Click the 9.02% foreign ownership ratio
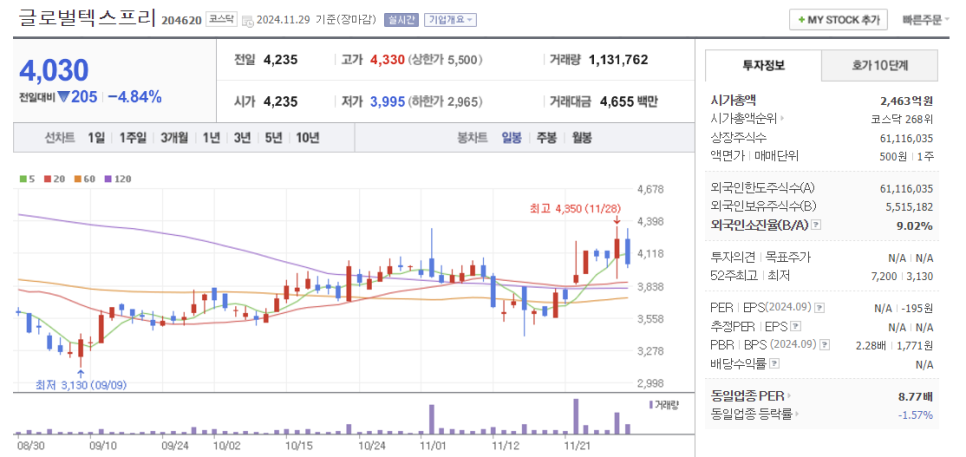966x457 pixels. tap(914, 226)
